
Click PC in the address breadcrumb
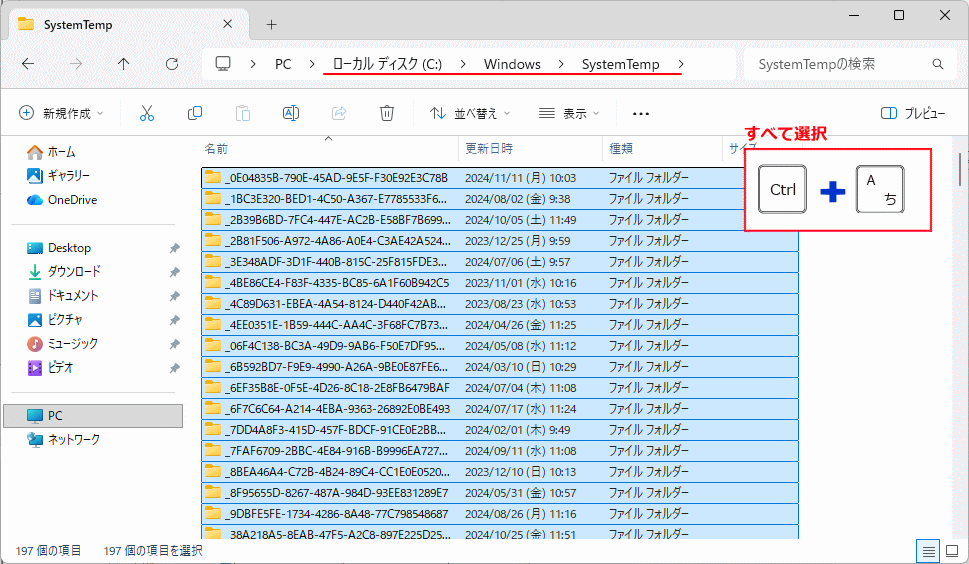point(283,64)
